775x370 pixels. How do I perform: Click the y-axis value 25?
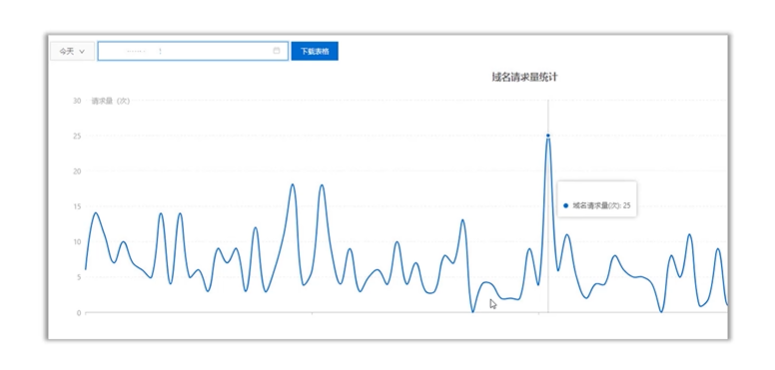[77, 136]
